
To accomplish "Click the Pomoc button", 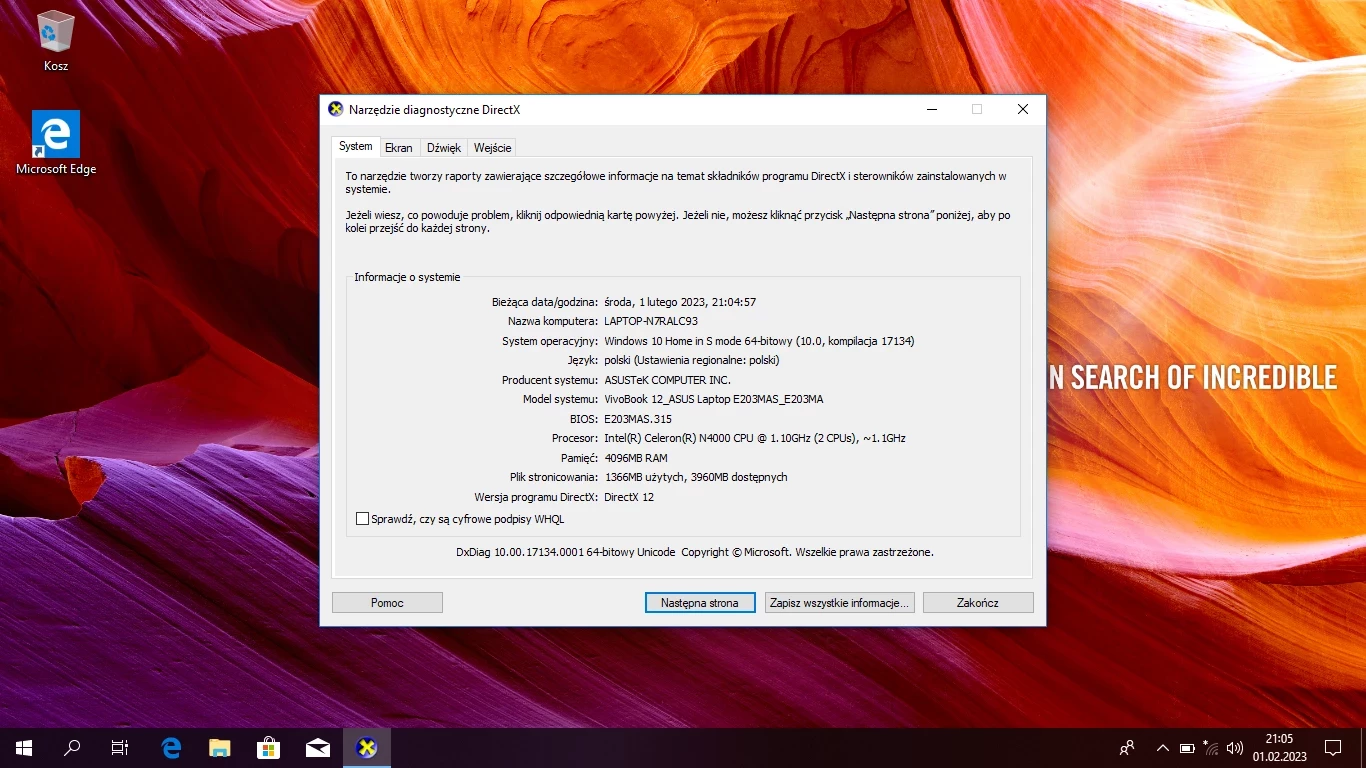I will point(387,603).
